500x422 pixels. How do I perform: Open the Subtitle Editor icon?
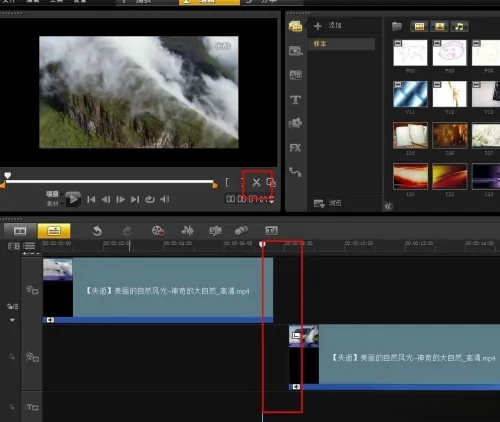(271, 230)
